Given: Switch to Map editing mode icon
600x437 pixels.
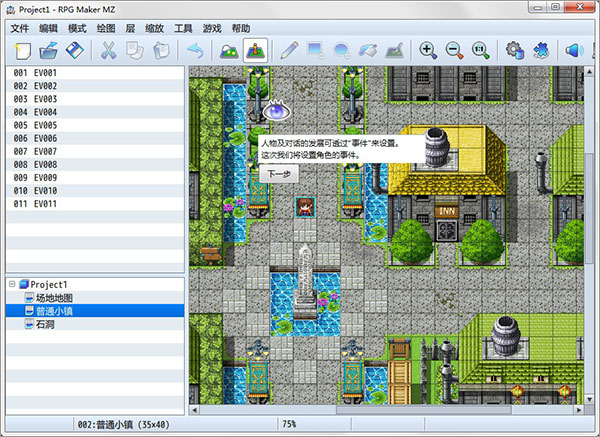Looking at the screenshot, I should click(229, 51).
